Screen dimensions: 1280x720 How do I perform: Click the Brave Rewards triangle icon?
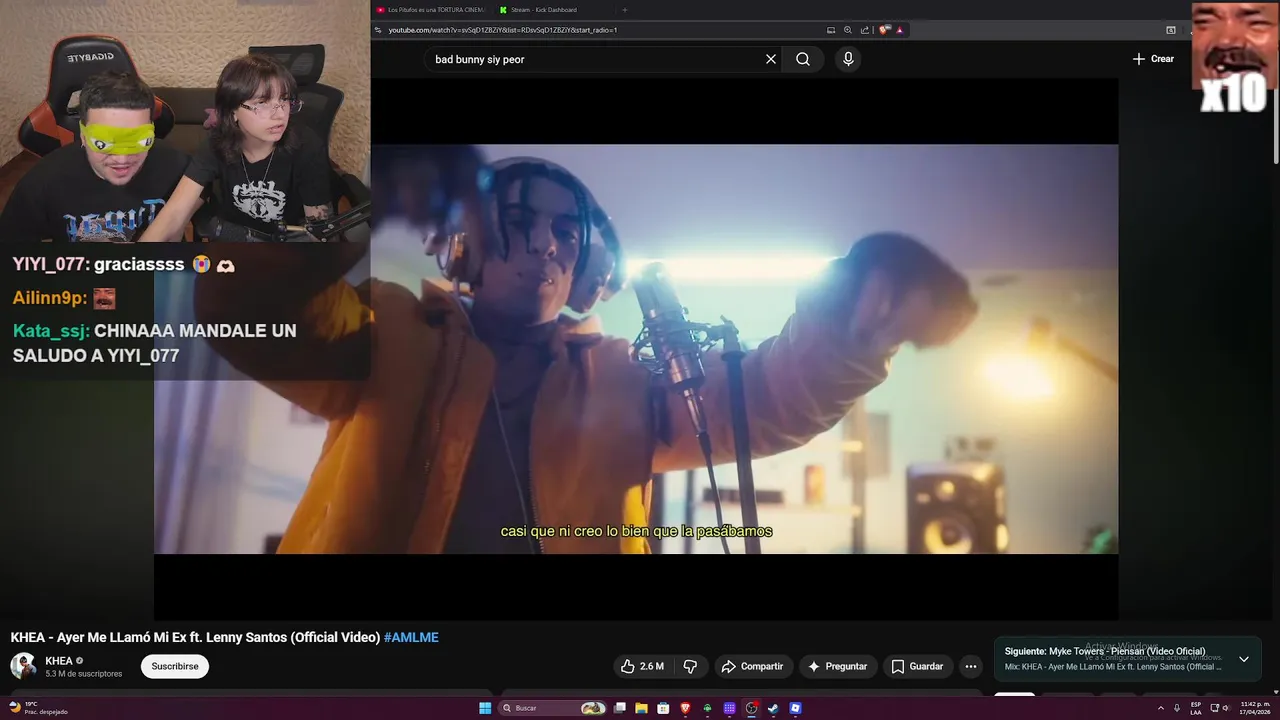[899, 30]
